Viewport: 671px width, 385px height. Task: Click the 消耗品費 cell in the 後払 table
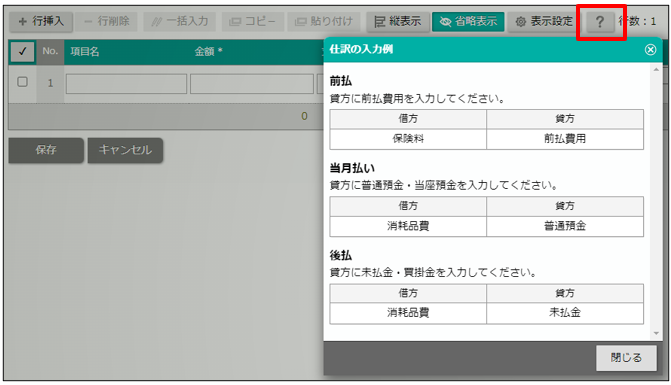click(x=408, y=313)
